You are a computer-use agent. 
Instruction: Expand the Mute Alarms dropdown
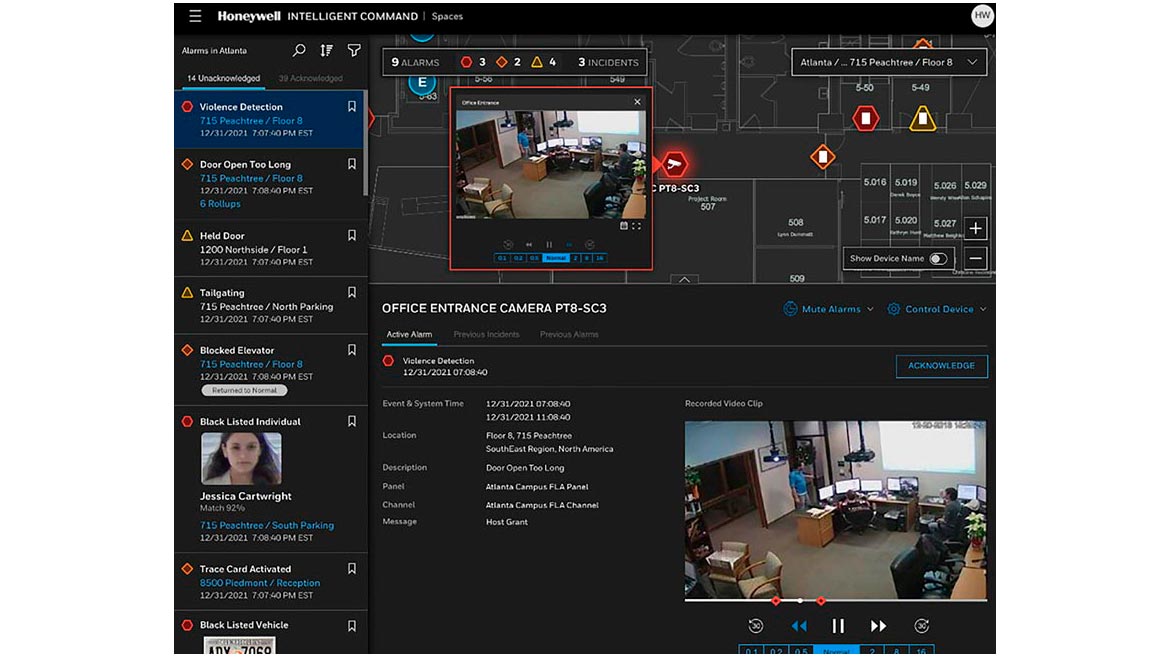[829, 309]
